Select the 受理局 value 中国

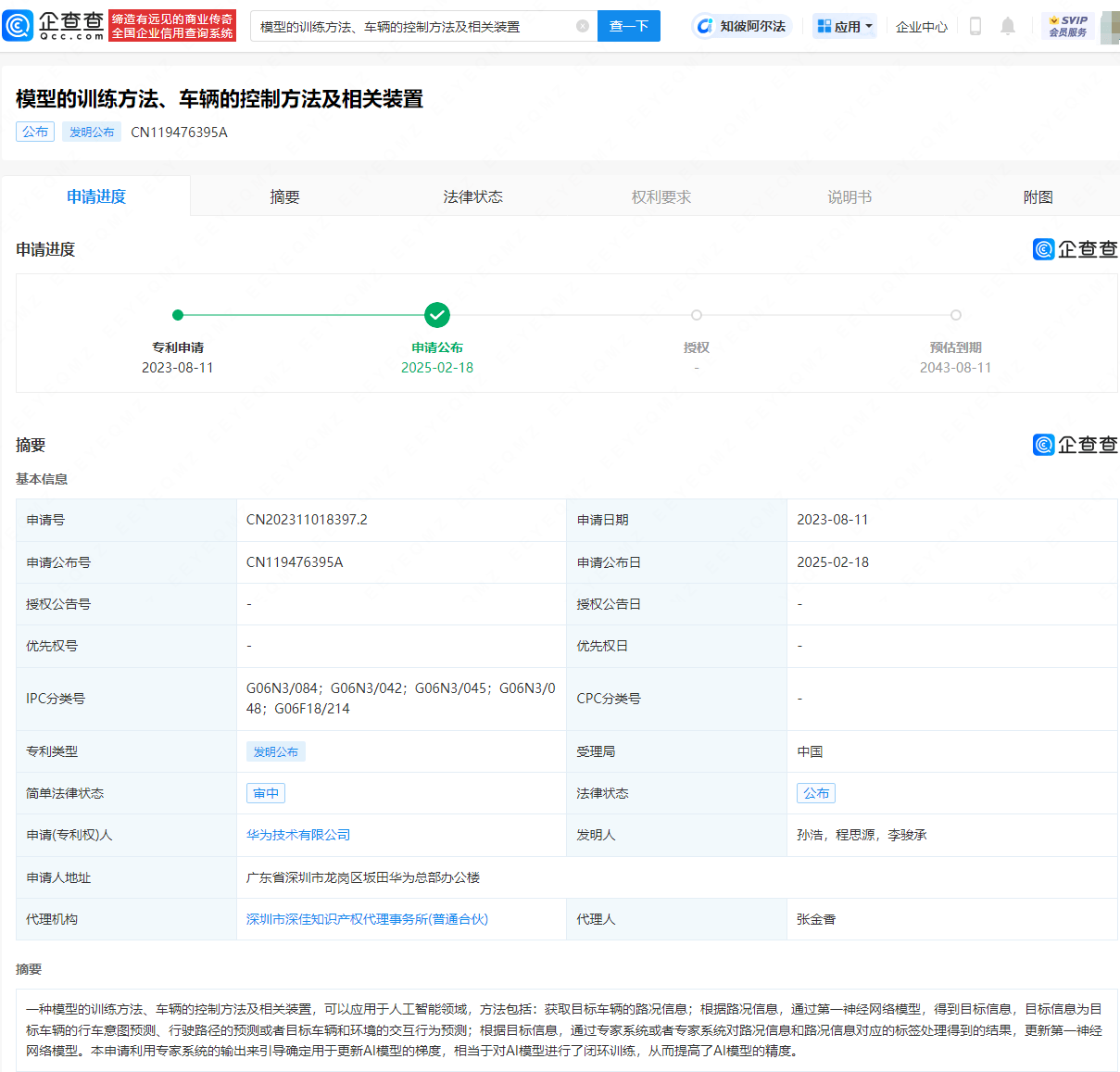810,751
